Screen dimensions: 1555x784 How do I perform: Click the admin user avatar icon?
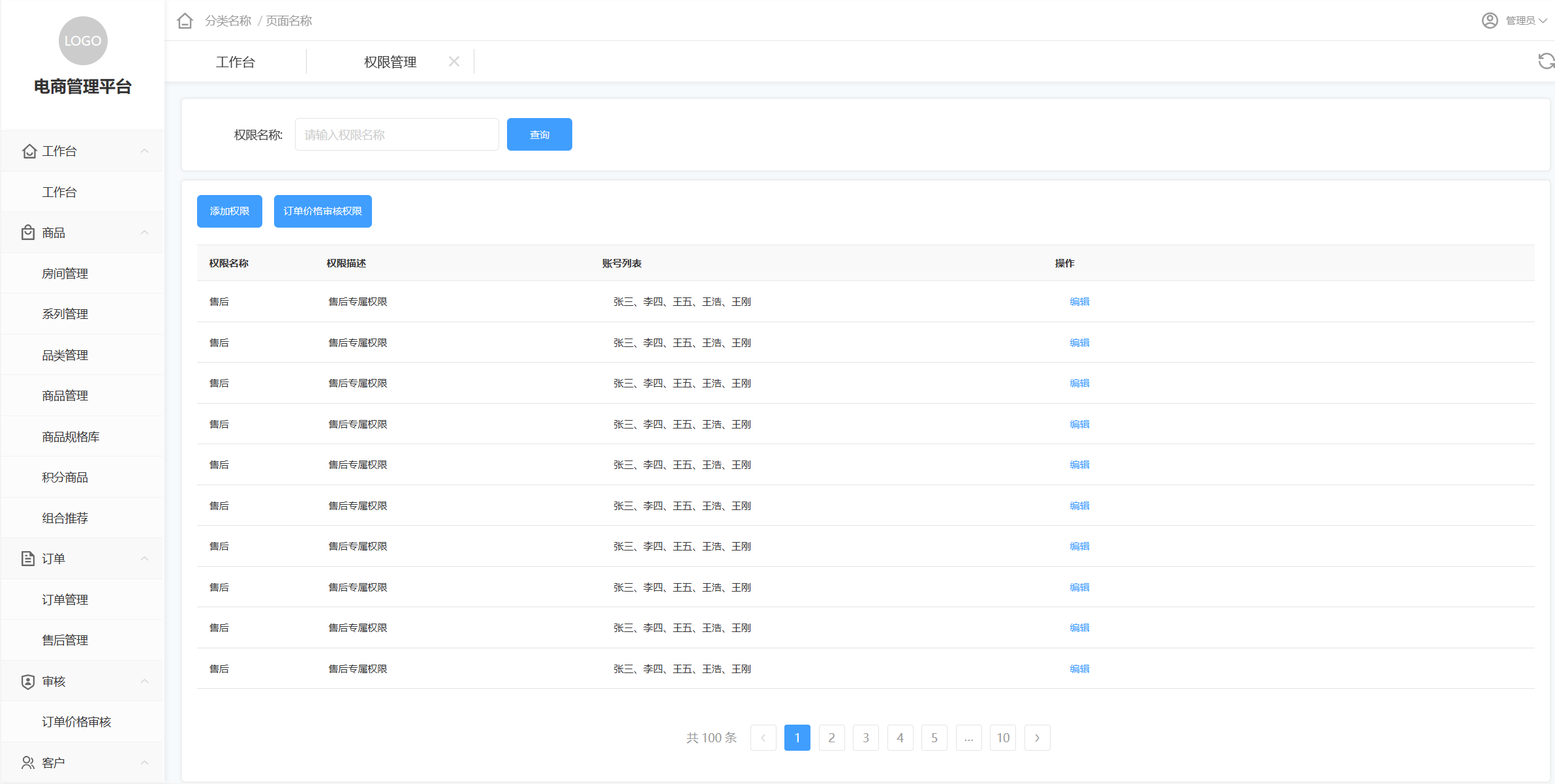1490,21
